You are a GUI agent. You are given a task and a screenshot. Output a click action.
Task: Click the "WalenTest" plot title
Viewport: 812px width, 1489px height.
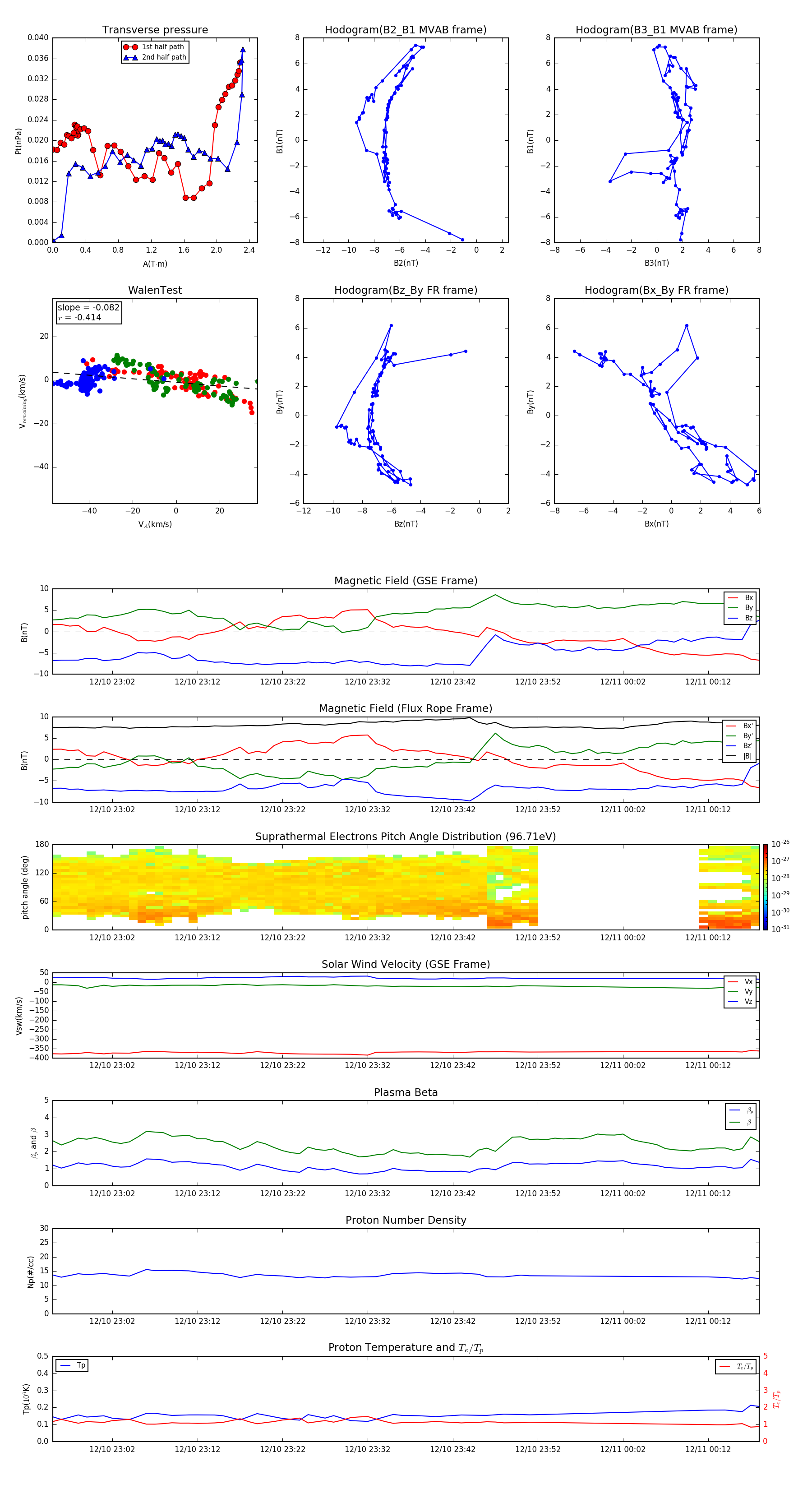[155, 290]
